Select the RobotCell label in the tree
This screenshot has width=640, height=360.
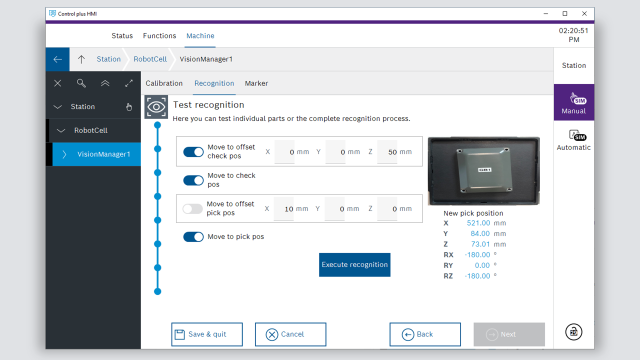tap(91, 131)
